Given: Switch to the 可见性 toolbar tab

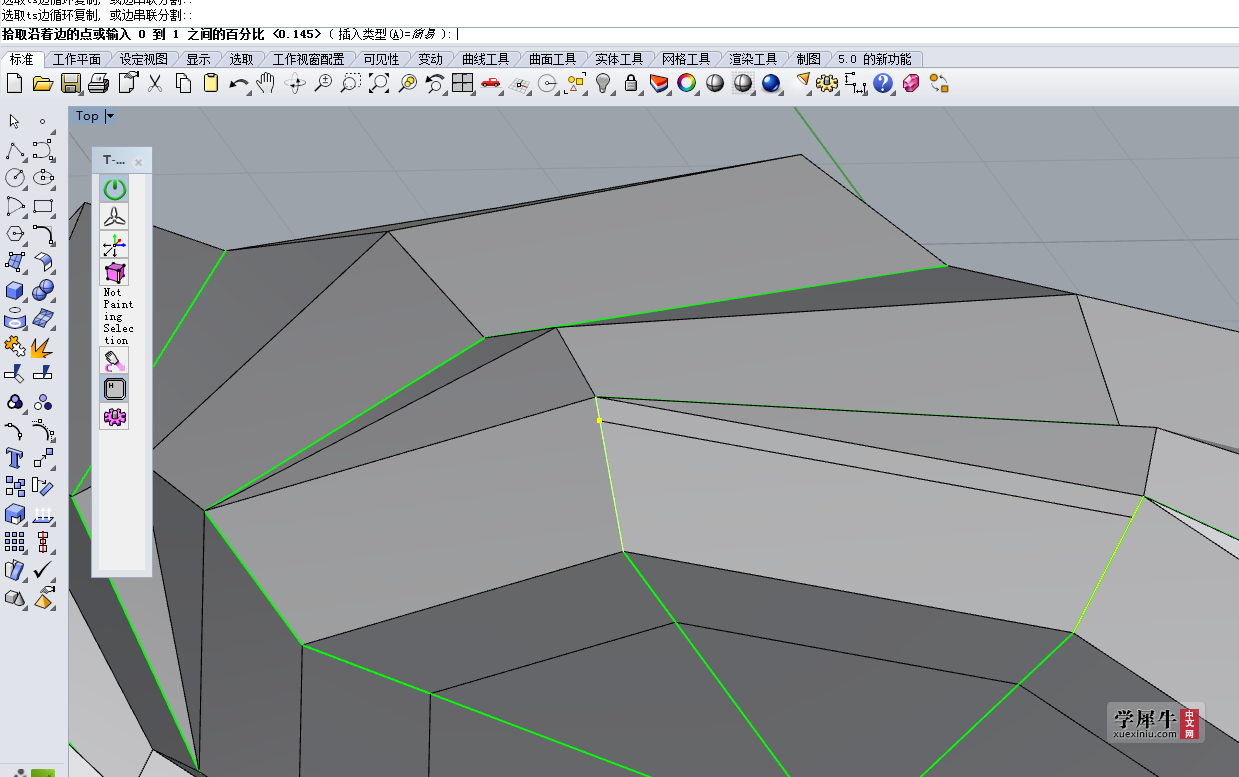Looking at the screenshot, I should (x=381, y=60).
